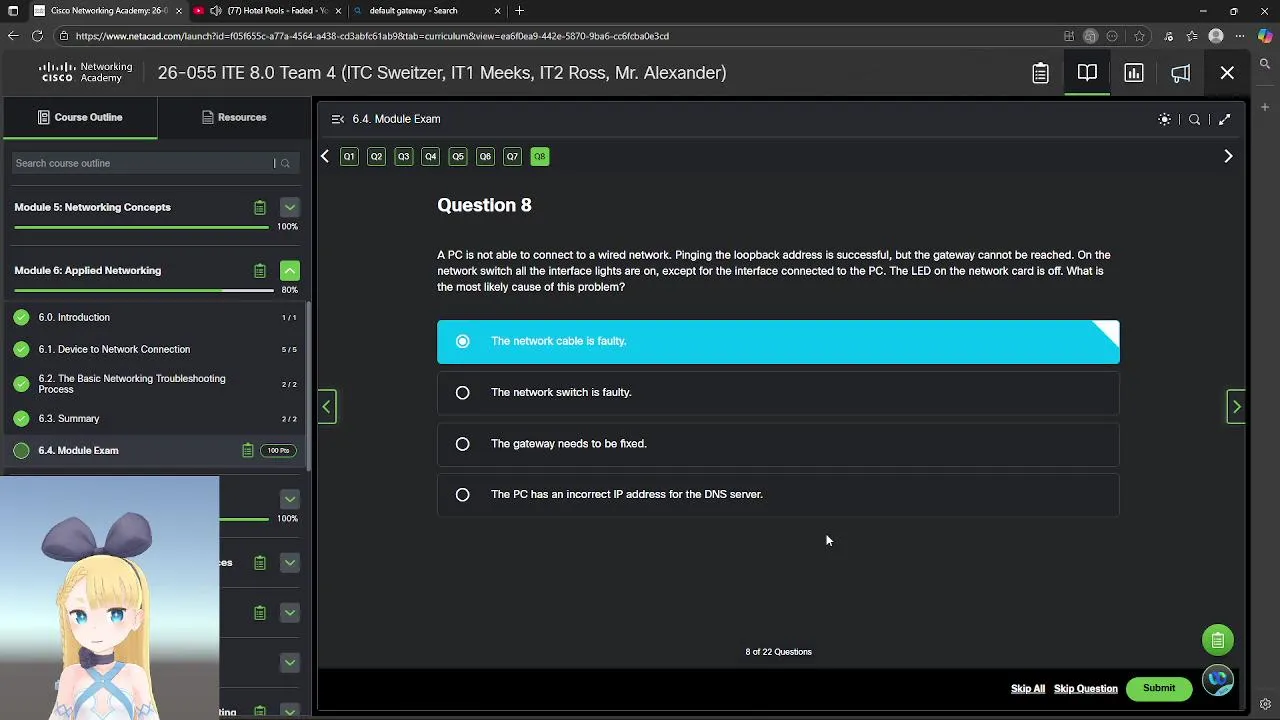Close the course with the header X

pos(1227,73)
